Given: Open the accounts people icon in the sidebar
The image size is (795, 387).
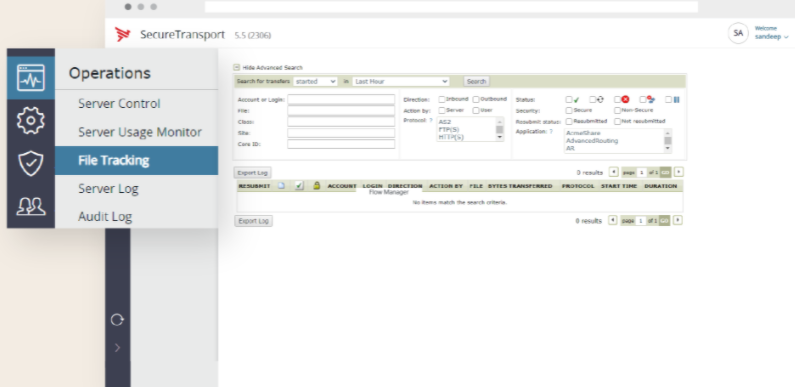Looking at the screenshot, I should (x=30, y=206).
